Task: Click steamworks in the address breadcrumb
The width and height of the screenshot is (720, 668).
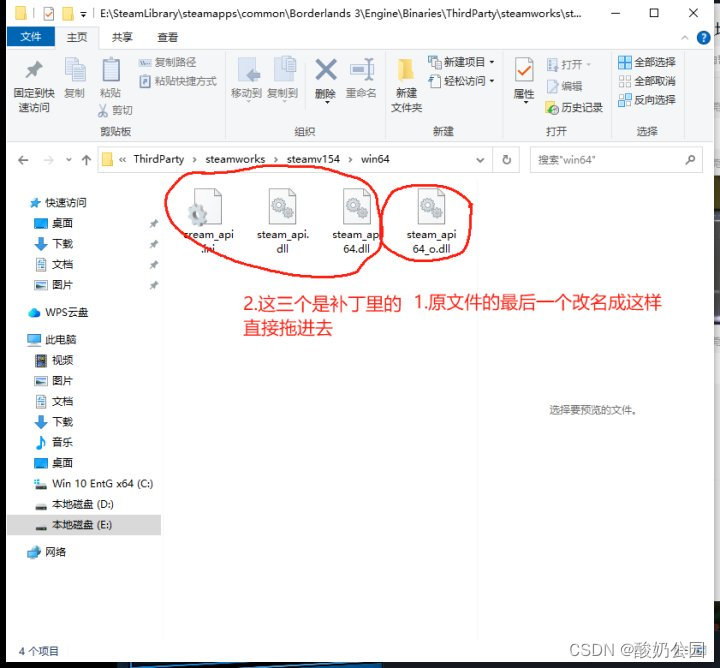Action: (235, 159)
